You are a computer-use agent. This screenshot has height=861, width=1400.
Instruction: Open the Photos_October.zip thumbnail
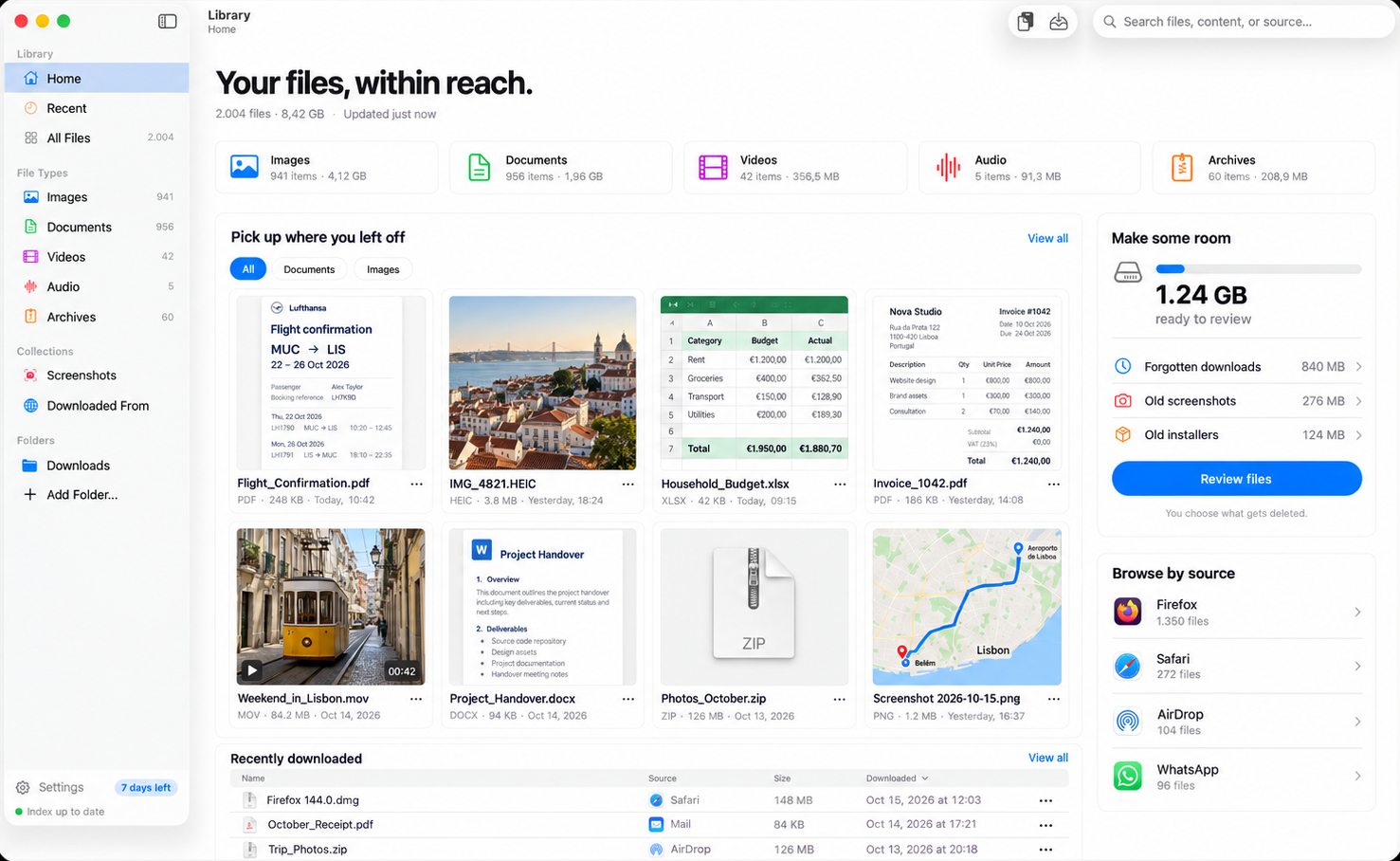coord(755,607)
